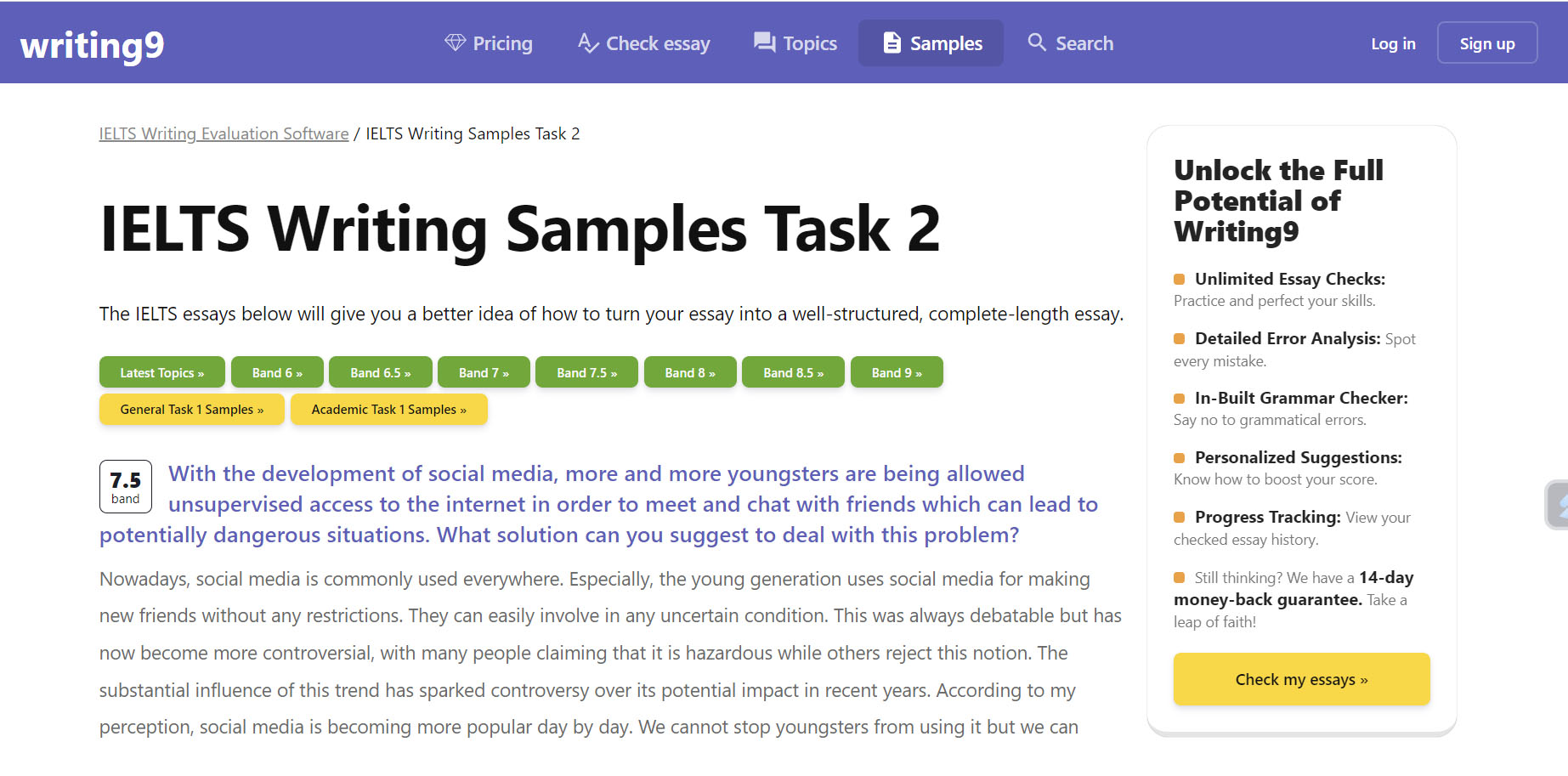Click the Samples document icon
This screenshot has height=776, width=1568.
point(892,42)
